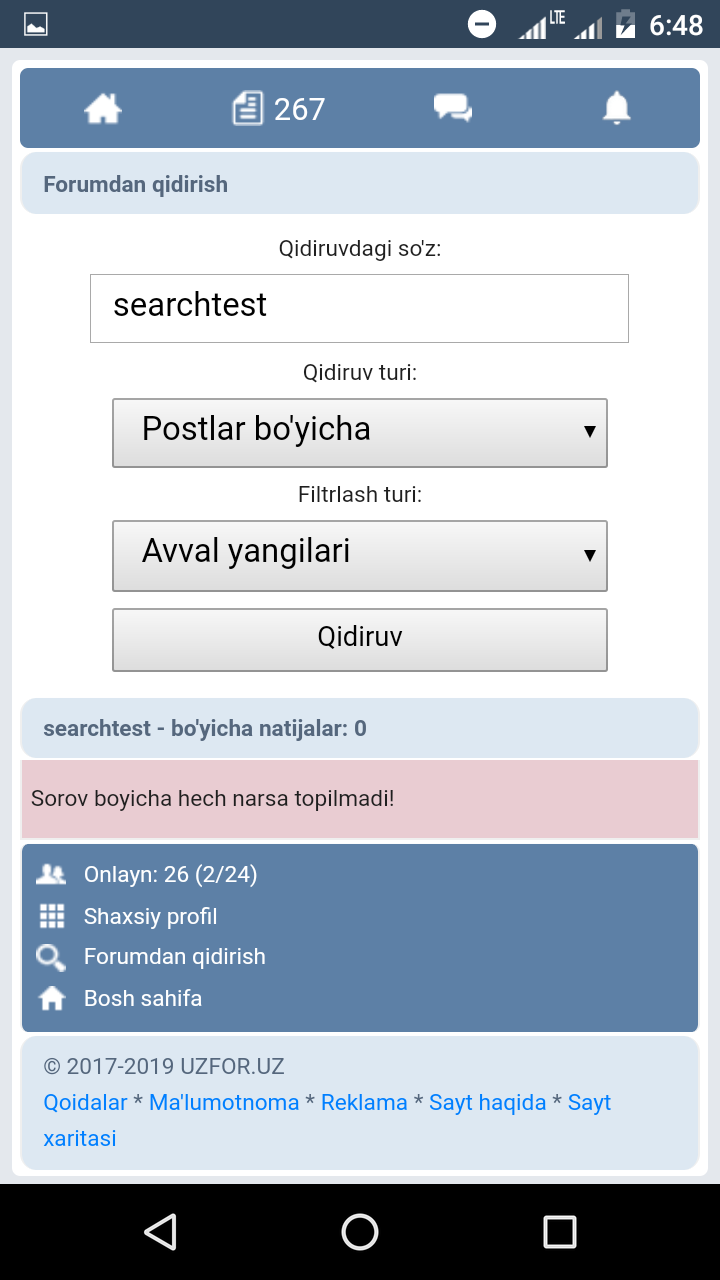Go to Shaxsiy profil menu item
The height and width of the screenshot is (1280, 720).
[150, 916]
